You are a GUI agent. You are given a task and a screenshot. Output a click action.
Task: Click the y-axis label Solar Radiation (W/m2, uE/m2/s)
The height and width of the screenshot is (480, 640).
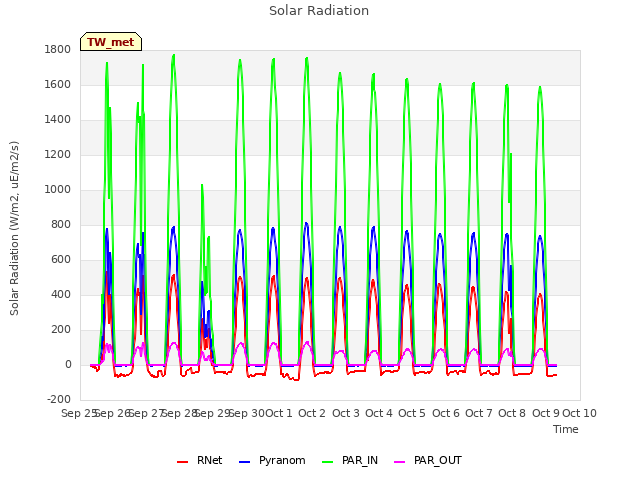tap(14, 228)
